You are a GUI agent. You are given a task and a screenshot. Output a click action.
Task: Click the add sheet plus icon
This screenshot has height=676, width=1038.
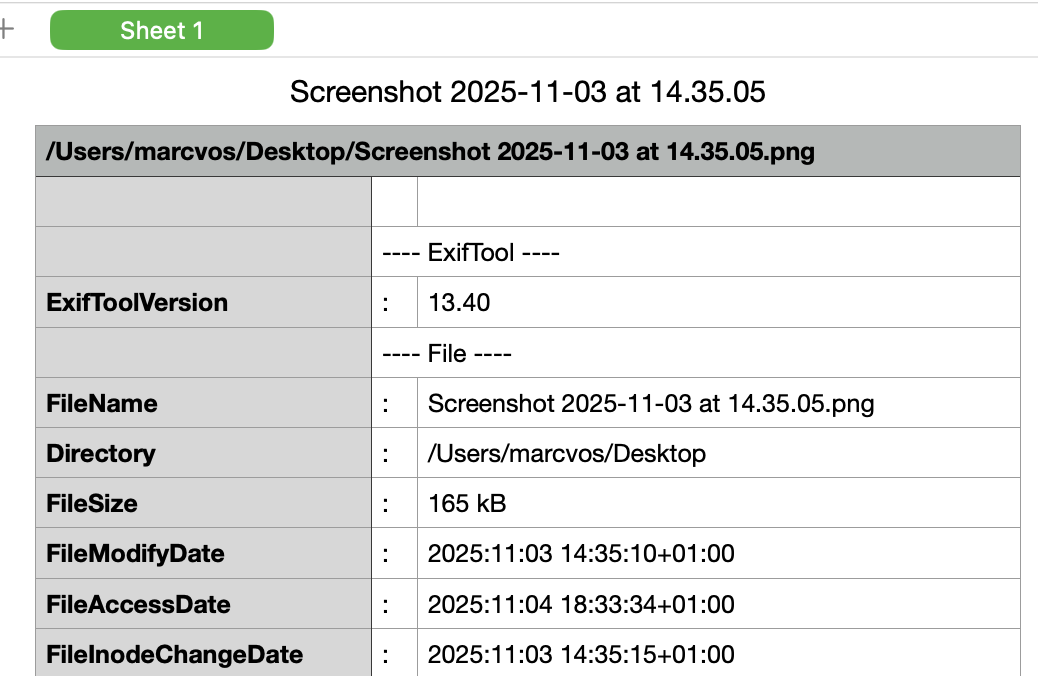coord(6,30)
